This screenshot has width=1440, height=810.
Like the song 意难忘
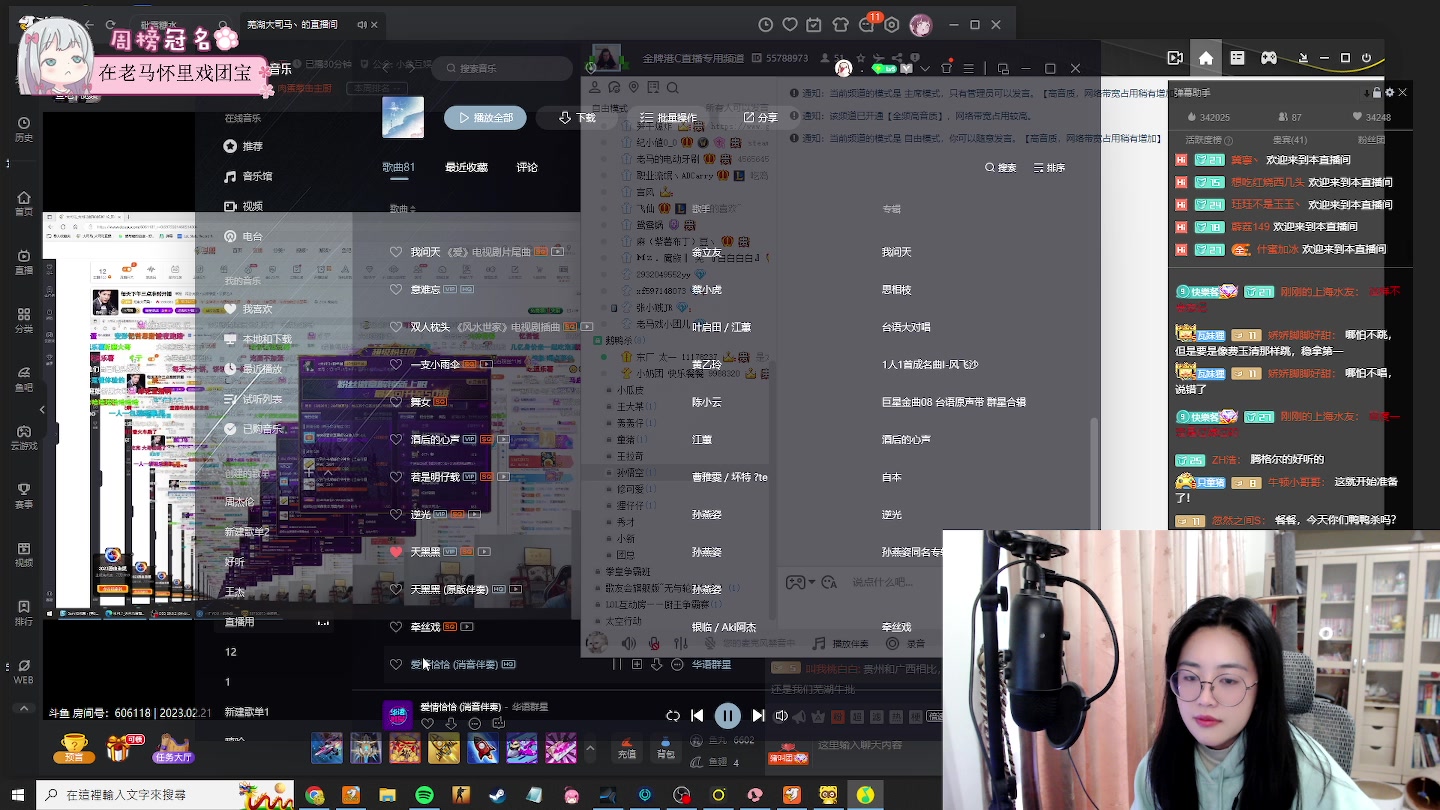[x=396, y=289]
